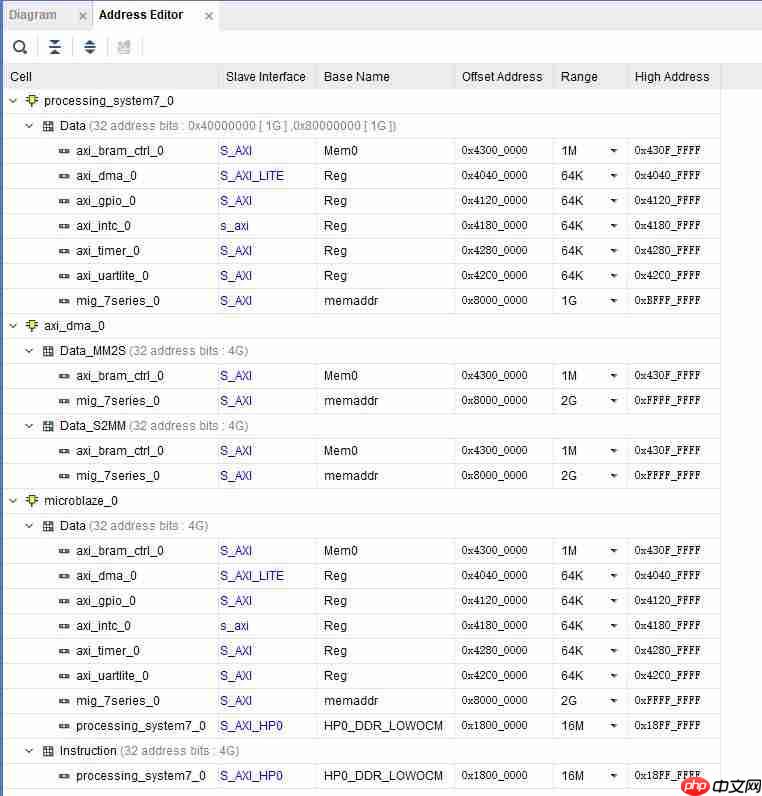Select axi_intc_0 row under processing_system7_0

click(x=363, y=226)
